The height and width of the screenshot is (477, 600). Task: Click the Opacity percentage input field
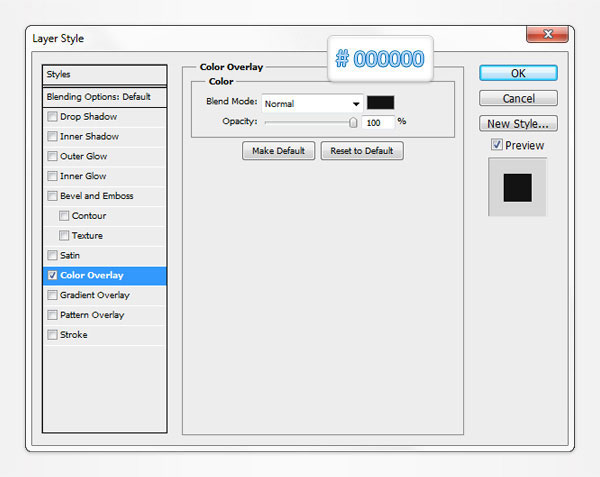coord(378,122)
